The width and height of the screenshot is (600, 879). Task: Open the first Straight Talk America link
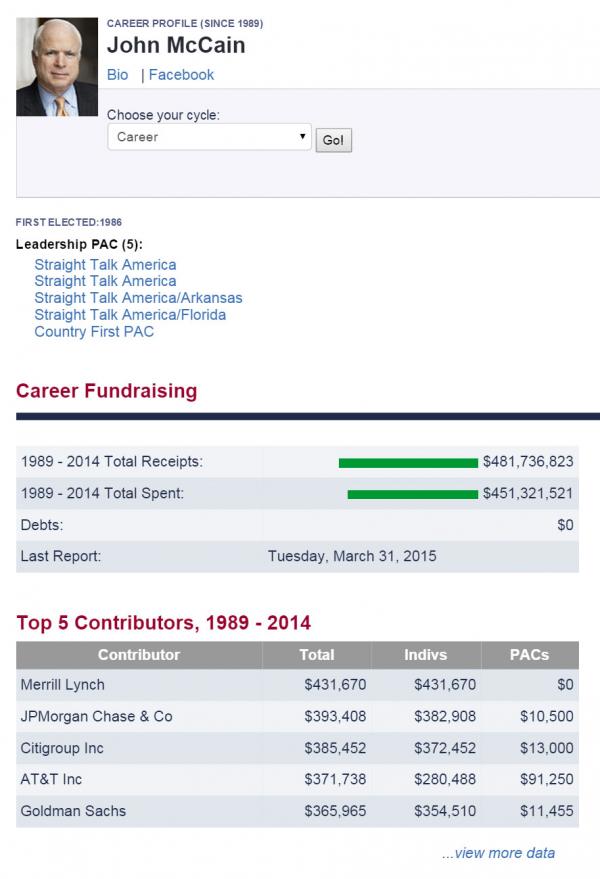tap(105, 265)
